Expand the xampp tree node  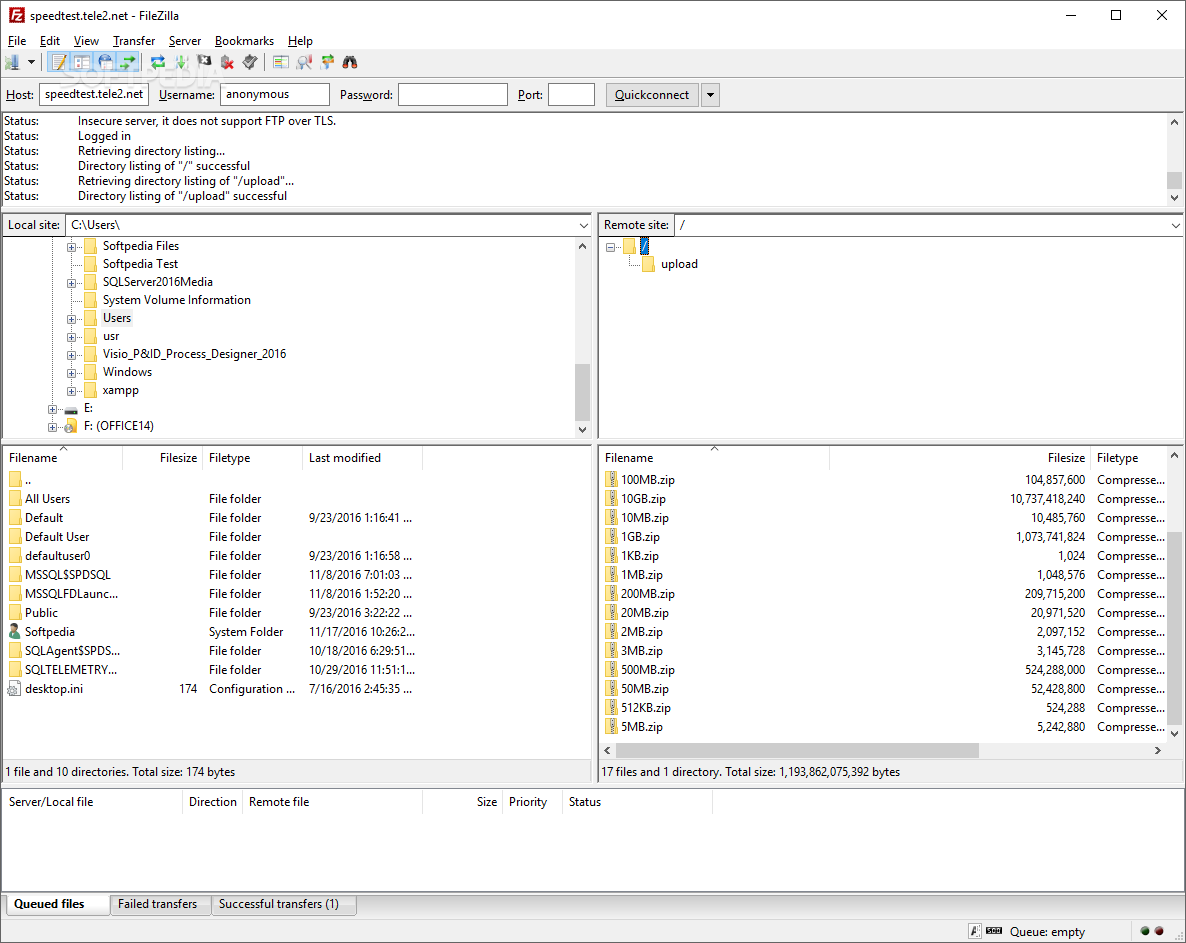click(x=71, y=391)
